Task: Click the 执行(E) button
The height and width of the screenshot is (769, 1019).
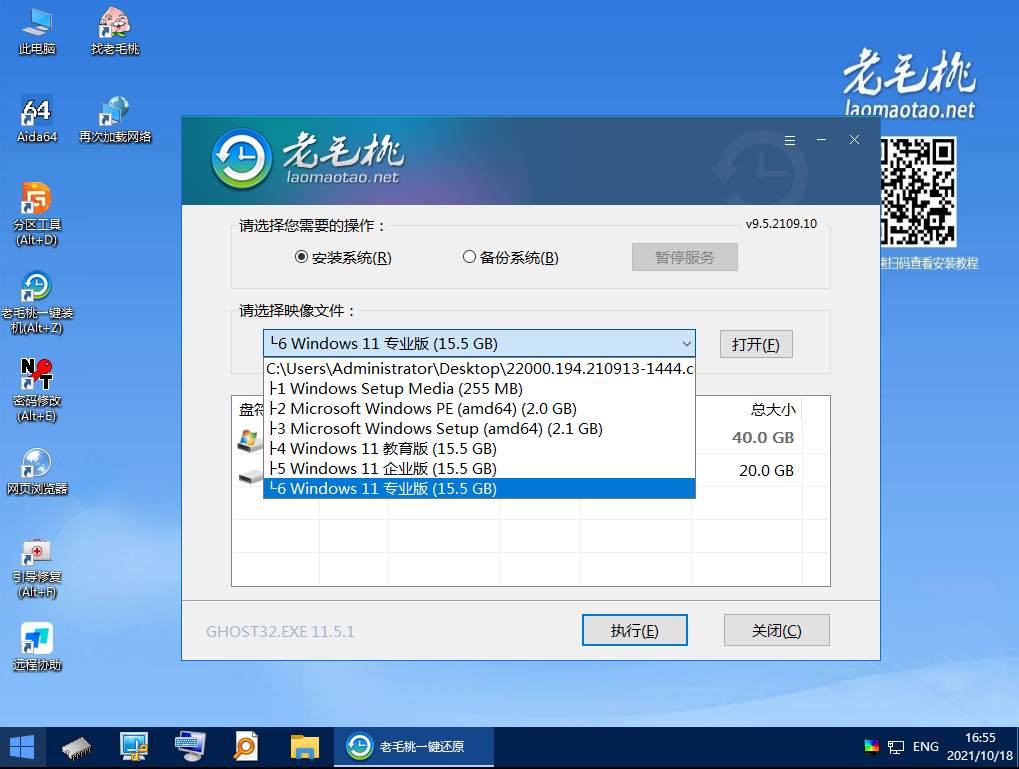Action: [x=634, y=630]
